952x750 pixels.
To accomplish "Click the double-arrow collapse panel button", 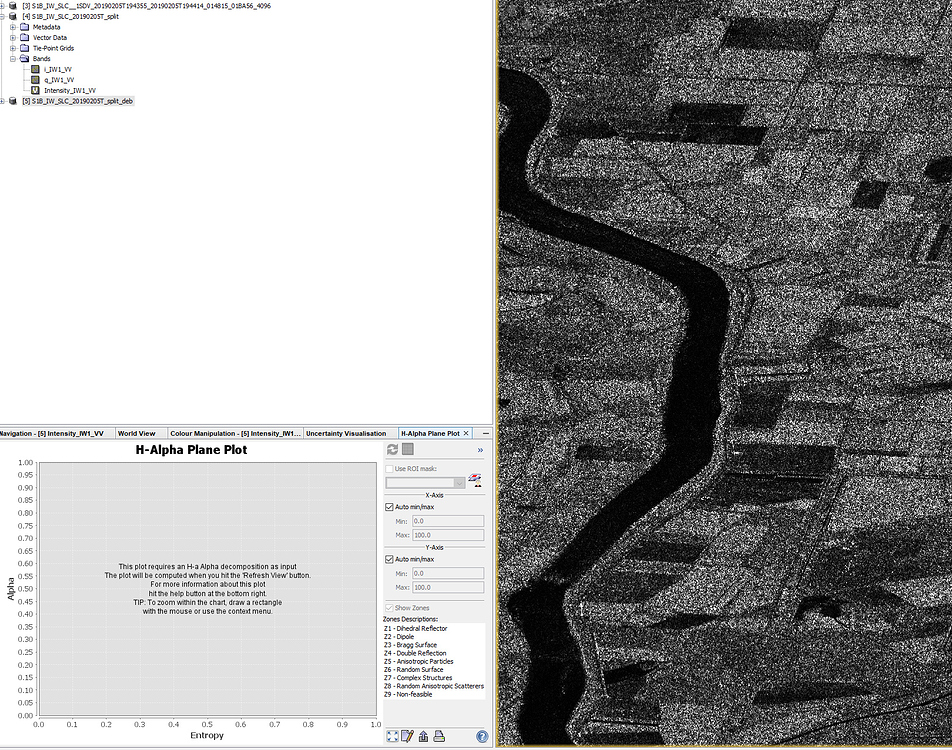I will [479, 450].
